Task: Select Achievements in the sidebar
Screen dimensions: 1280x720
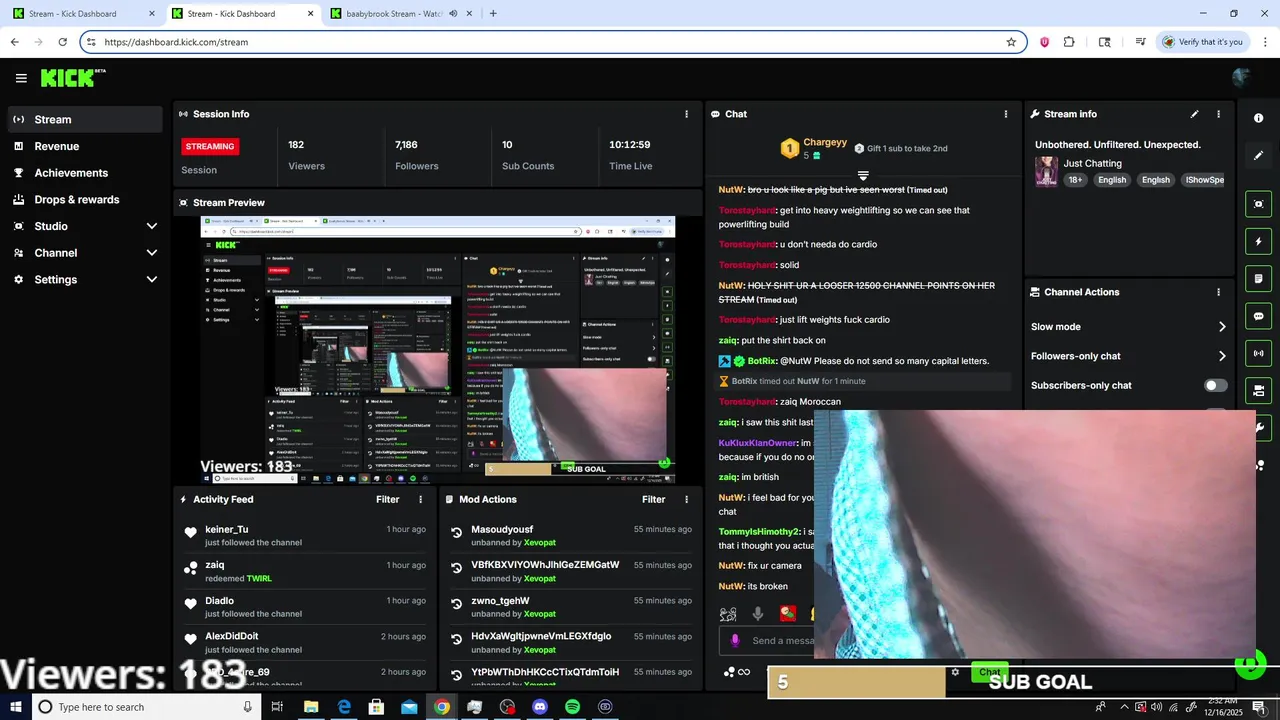Action: (85, 173)
